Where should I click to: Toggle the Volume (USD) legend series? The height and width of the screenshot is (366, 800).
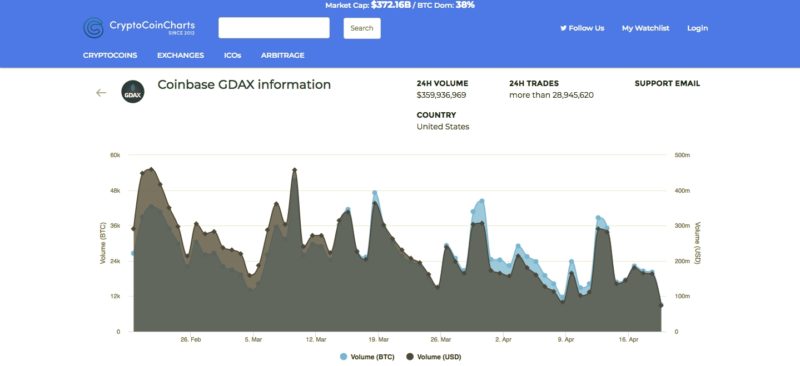pyautogui.click(x=434, y=357)
